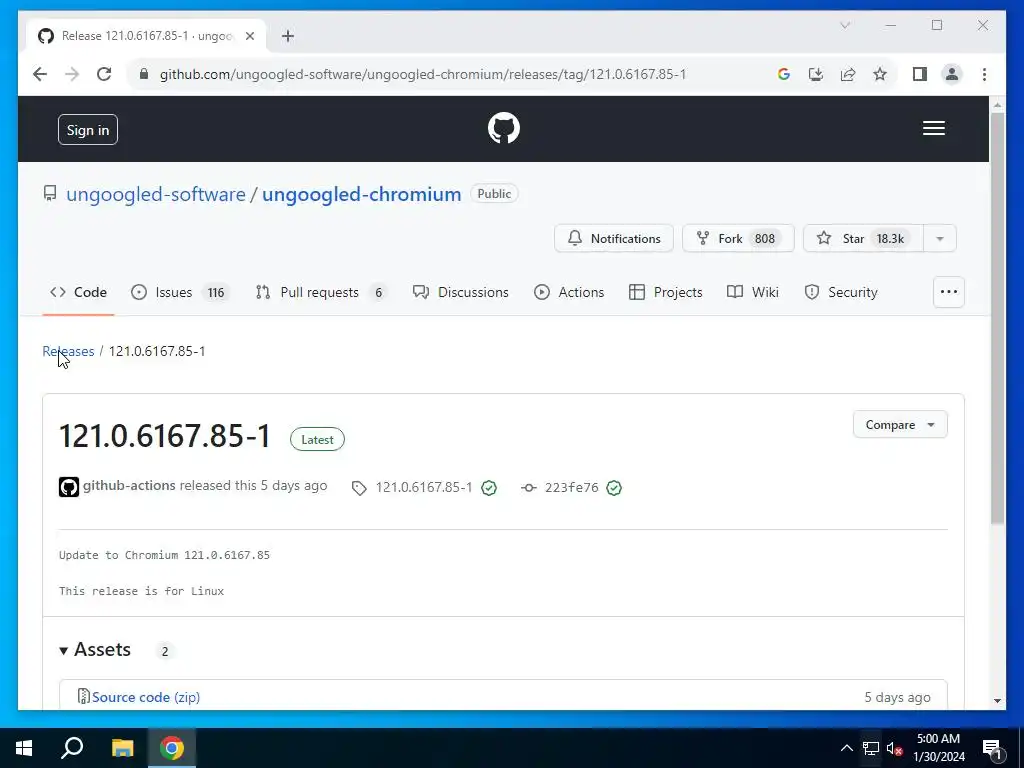Screen dimensions: 1024x768
Task: Open the Discussions tab
Action: 460,293
